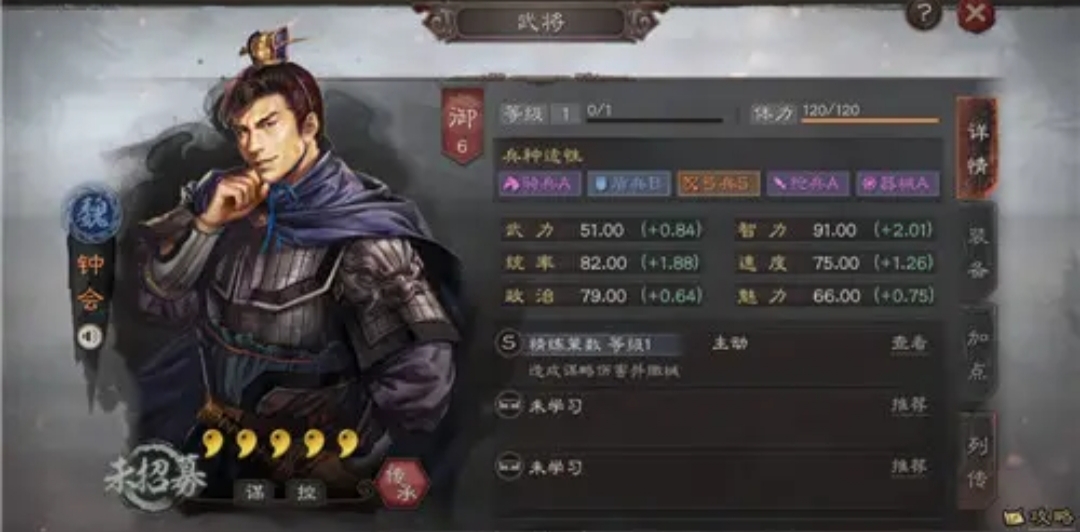The width and height of the screenshot is (1080, 532).
Task: Open the 攻略 guide button
Action: coord(1039,516)
